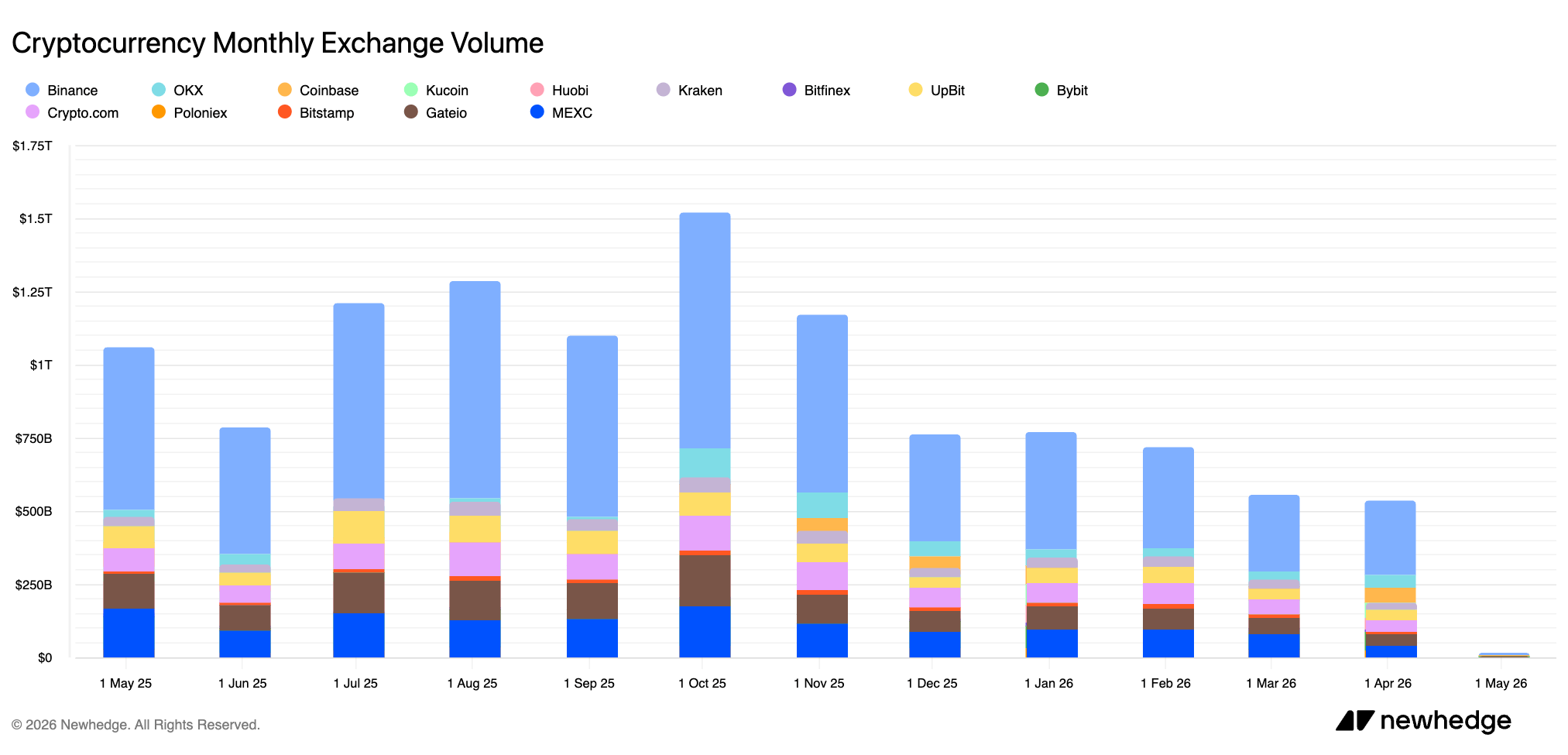Select the Binance segment of the Mar 26 bar
This screenshot has width=1568, height=755.
click(x=1274, y=534)
